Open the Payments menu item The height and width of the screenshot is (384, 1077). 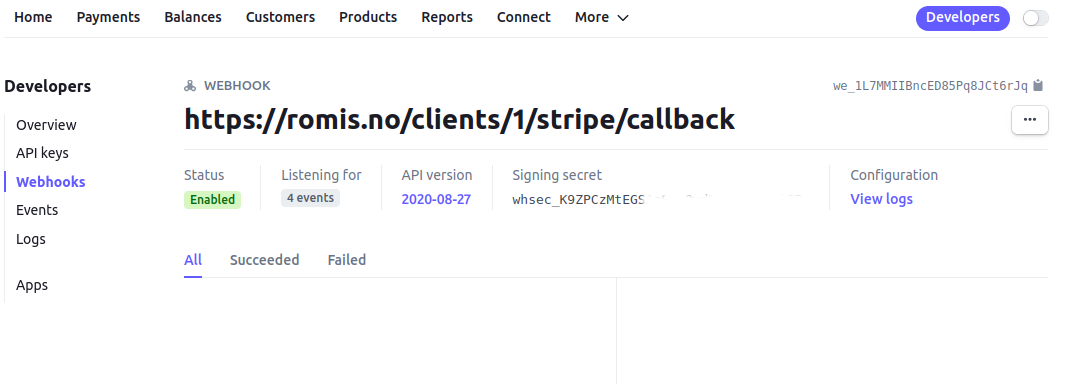(108, 18)
